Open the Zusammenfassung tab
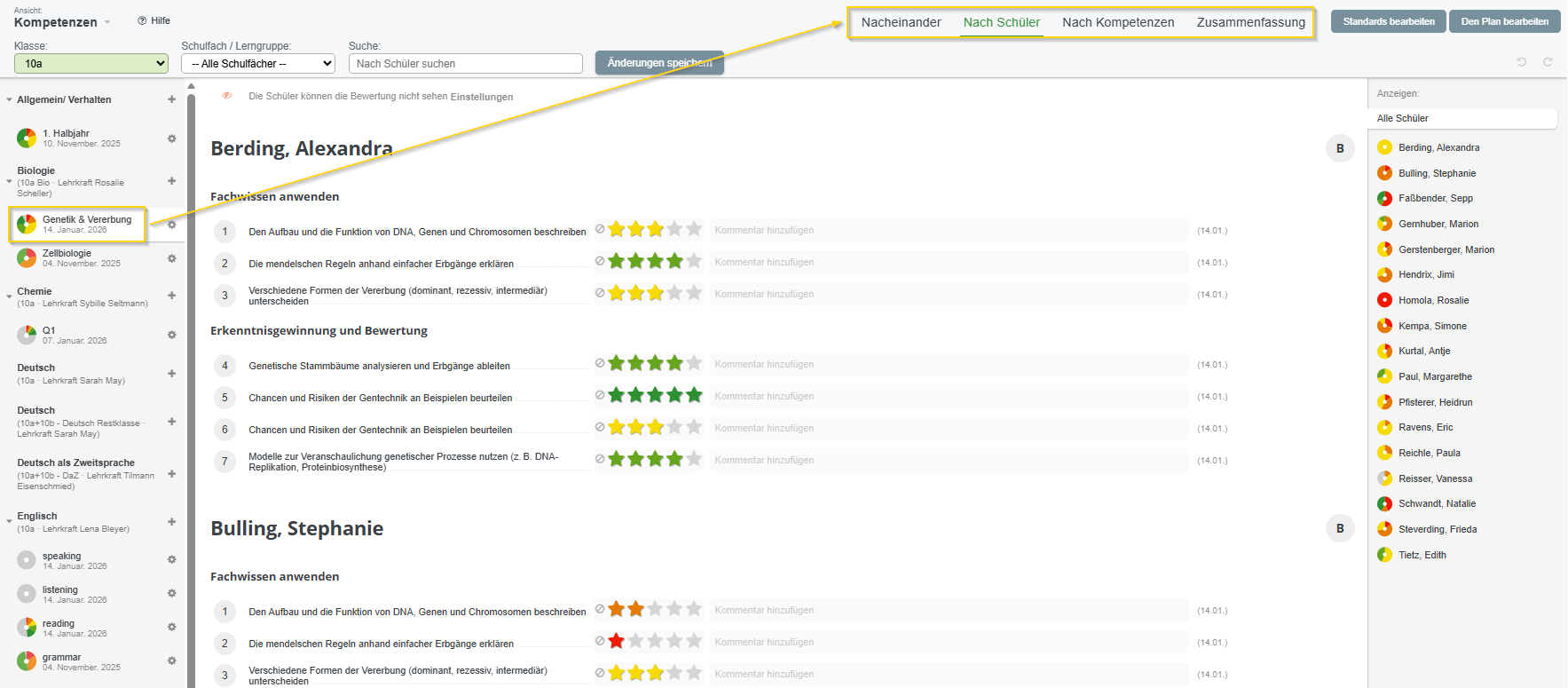Image resolution: width=1568 pixels, height=688 pixels. point(1250,22)
